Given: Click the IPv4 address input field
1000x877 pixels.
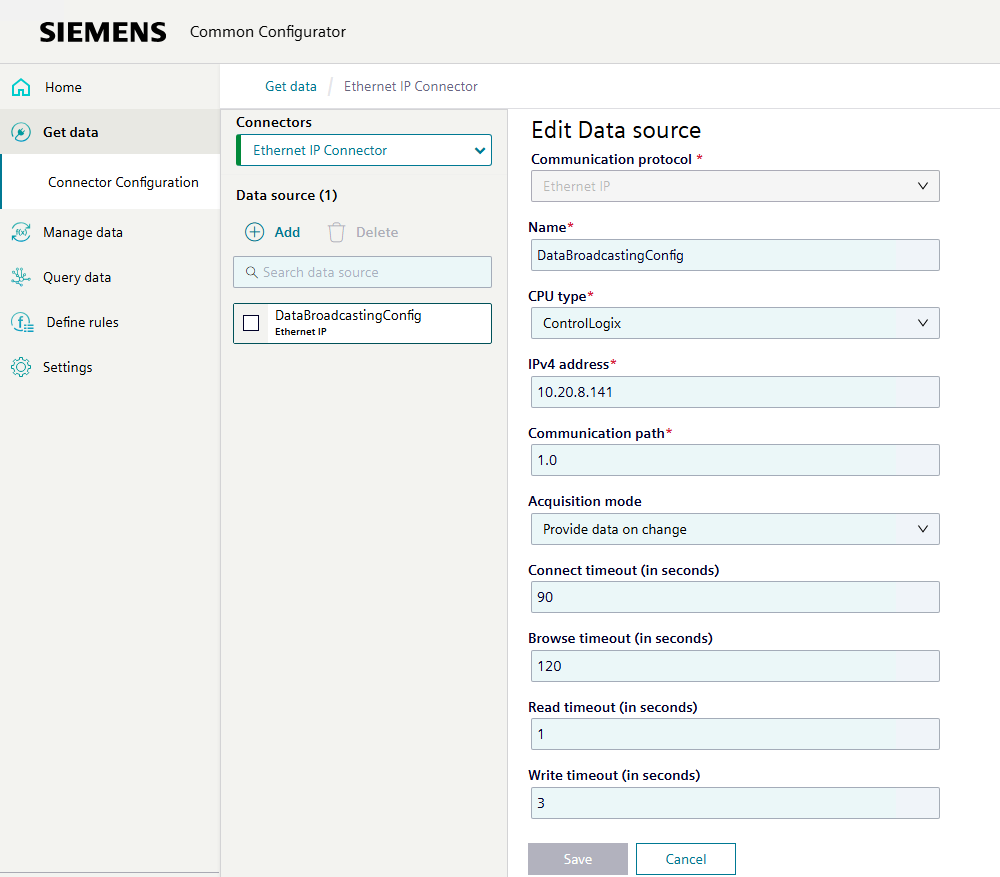Looking at the screenshot, I should [x=735, y=392].
